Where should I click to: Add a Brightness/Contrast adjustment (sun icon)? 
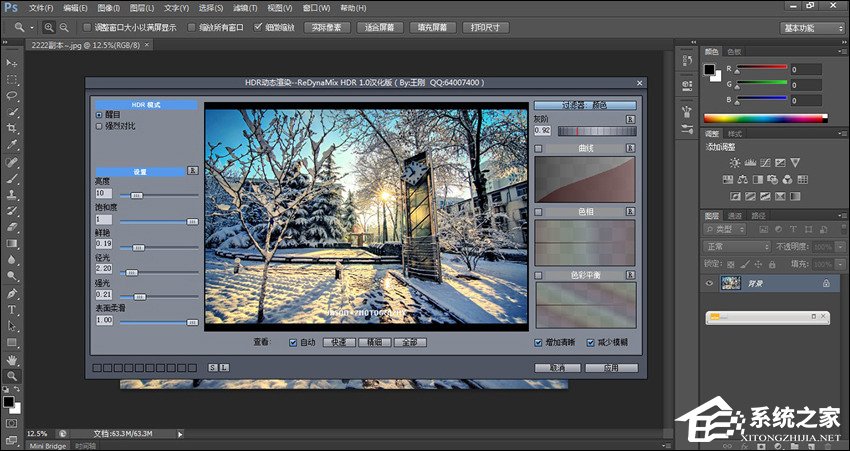(x=735, y=162)
